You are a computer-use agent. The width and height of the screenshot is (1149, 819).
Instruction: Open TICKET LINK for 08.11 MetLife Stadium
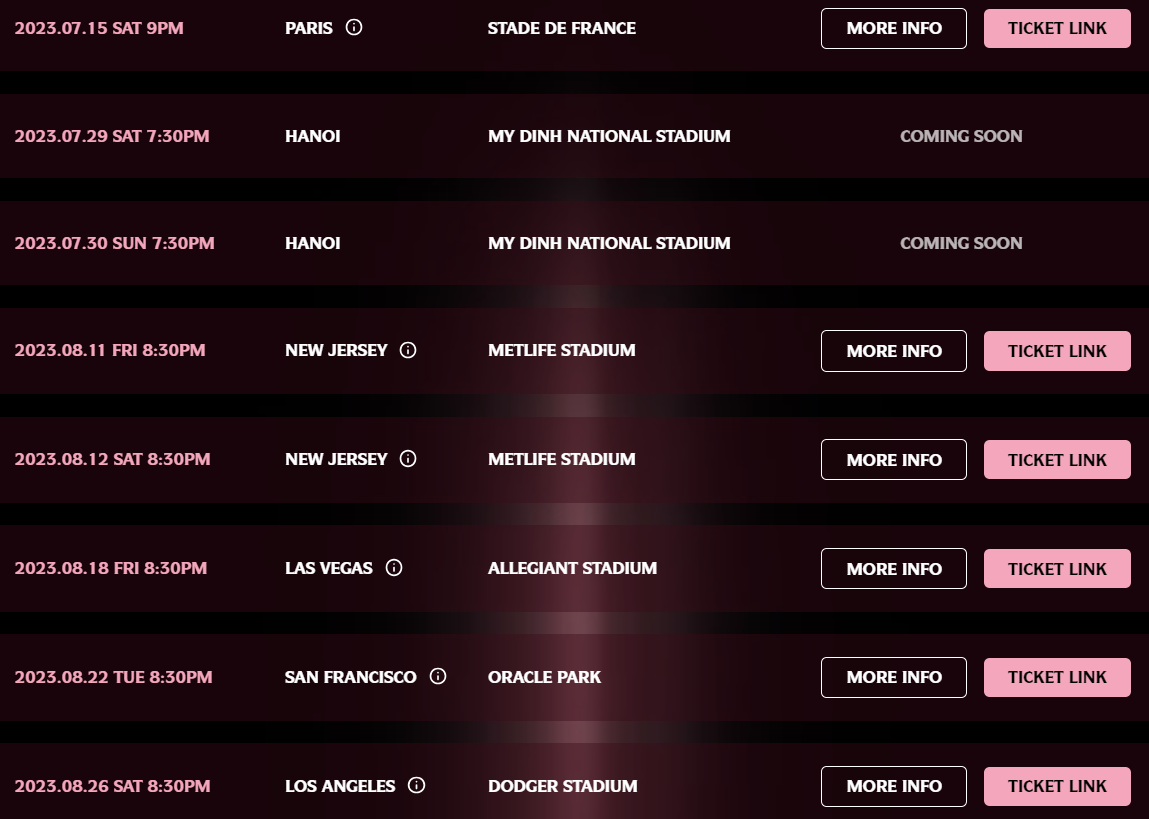tap(1057, 351)
